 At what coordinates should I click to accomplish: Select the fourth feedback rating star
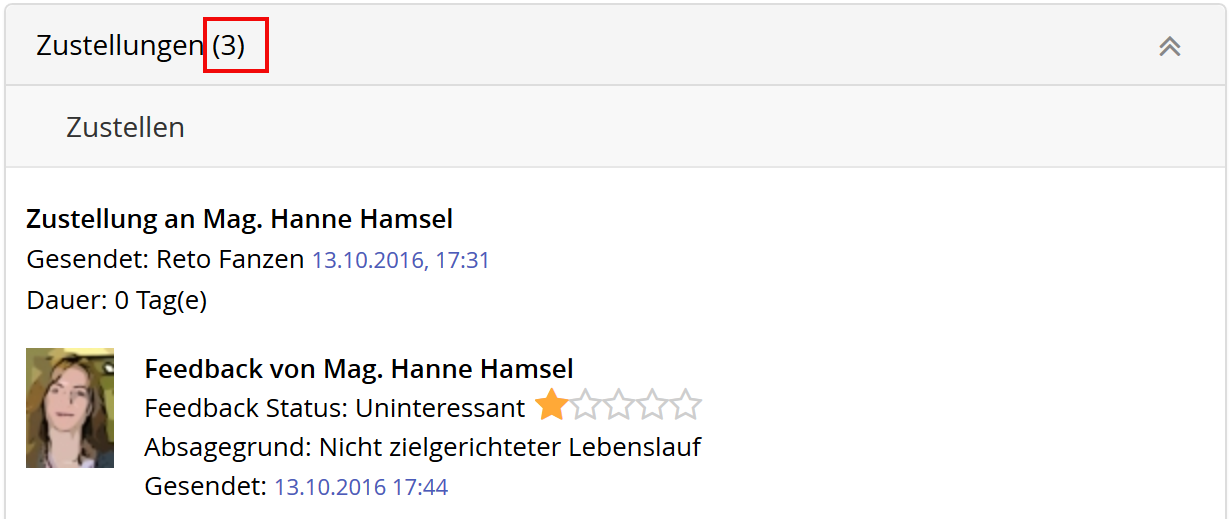pos(652,406)
